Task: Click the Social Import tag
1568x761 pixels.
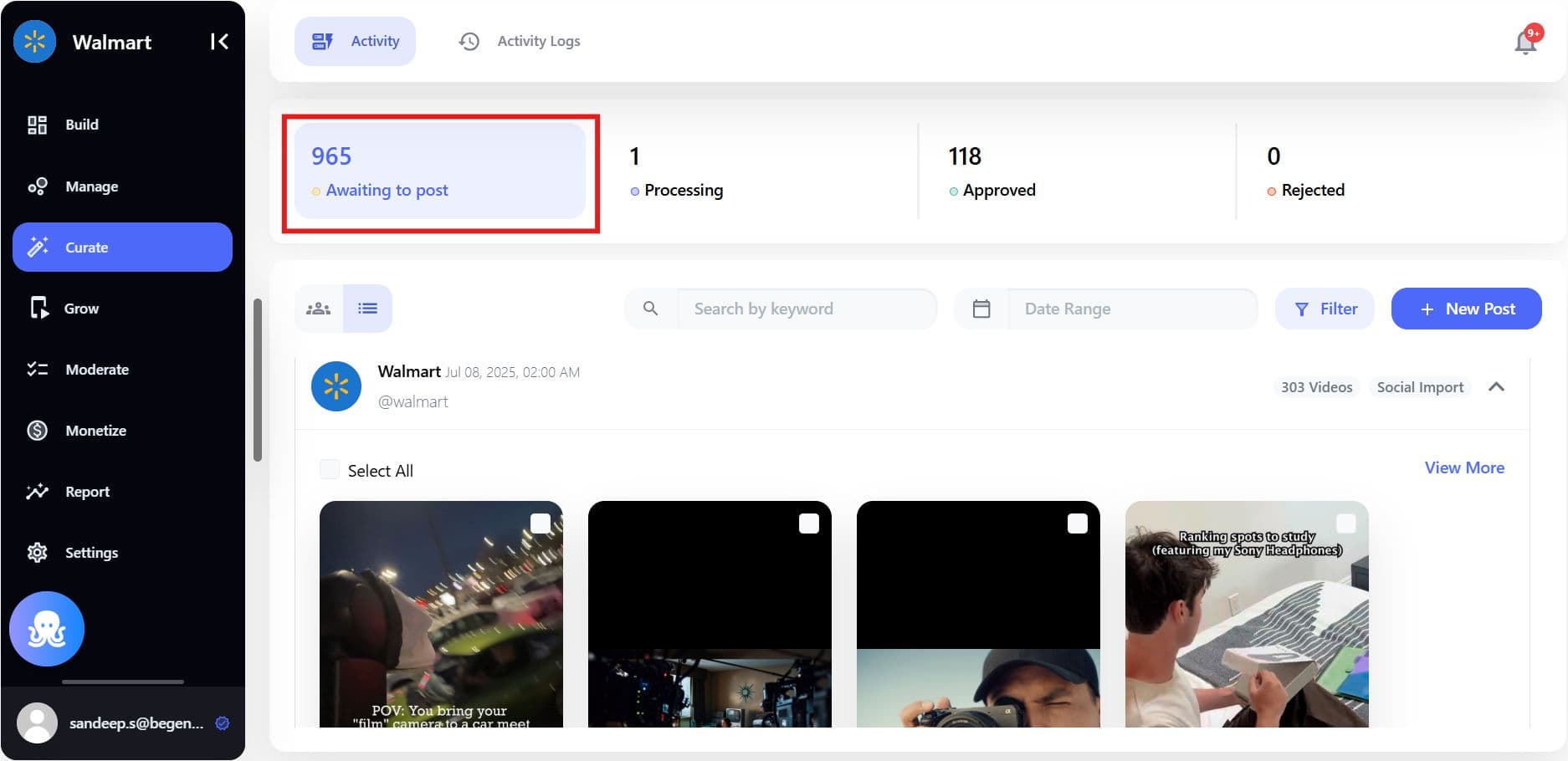Action: [1420, 387]
